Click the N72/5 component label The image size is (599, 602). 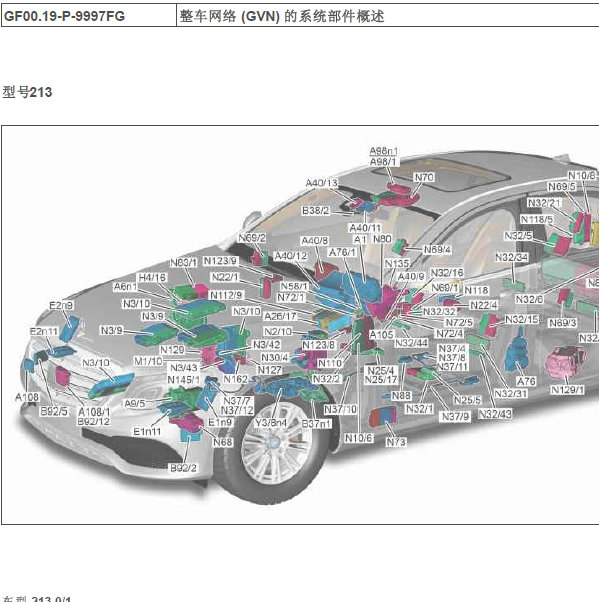tap(459, 322)
